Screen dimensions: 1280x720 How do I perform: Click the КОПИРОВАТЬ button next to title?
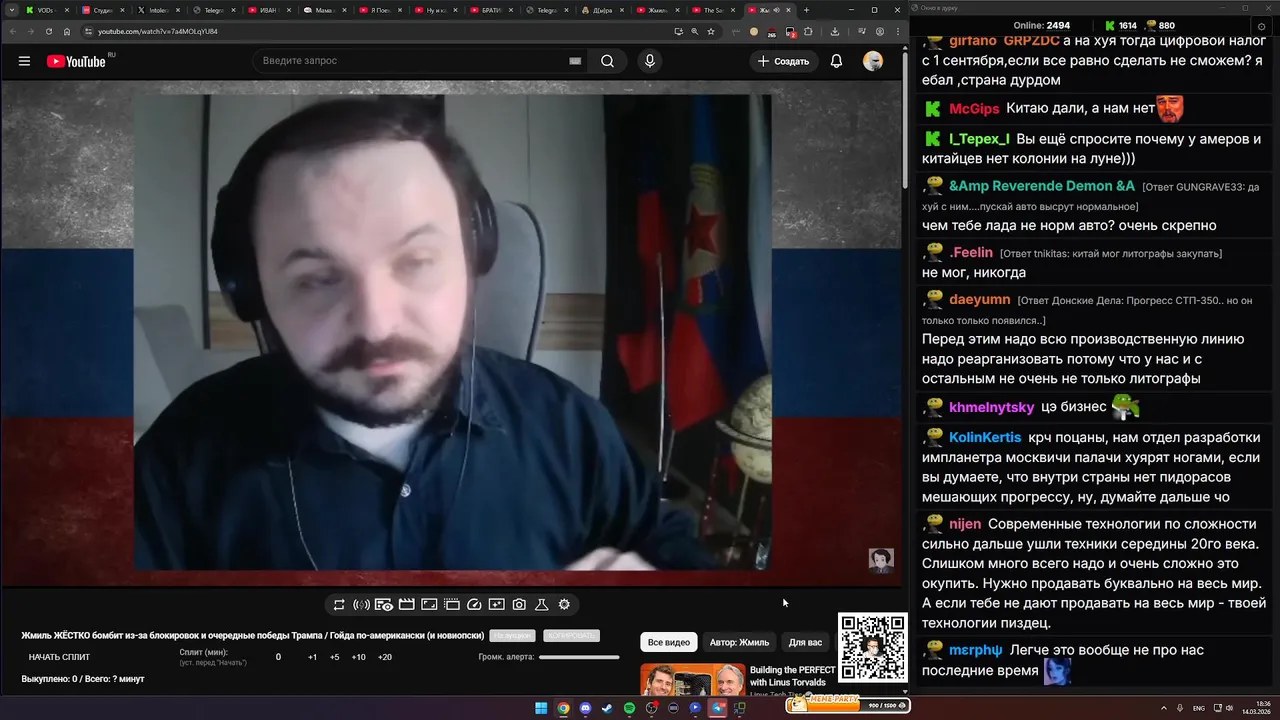tap(571, 636)
